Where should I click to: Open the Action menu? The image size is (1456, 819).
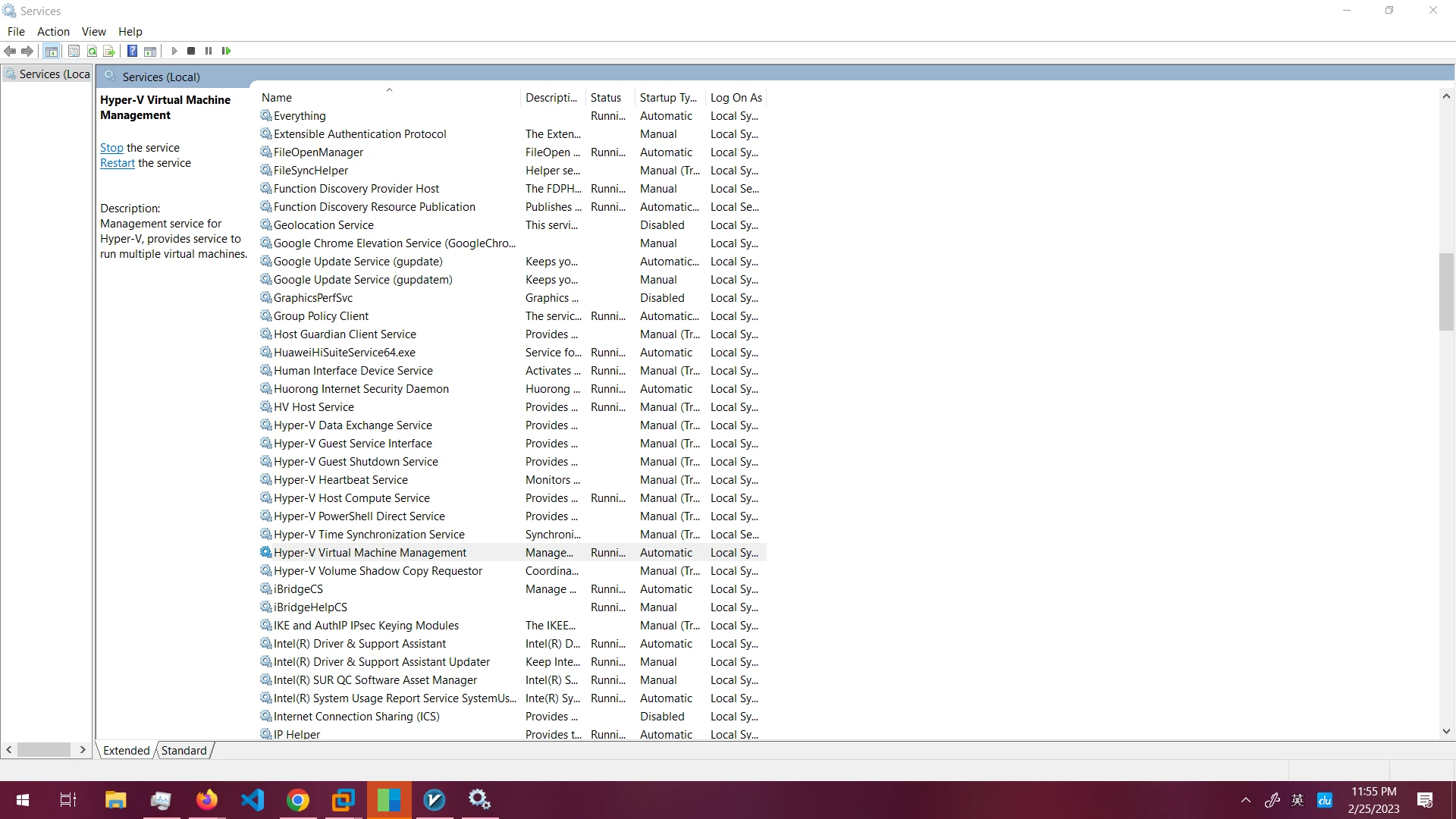pyautogui.click(x=53, y=31)
